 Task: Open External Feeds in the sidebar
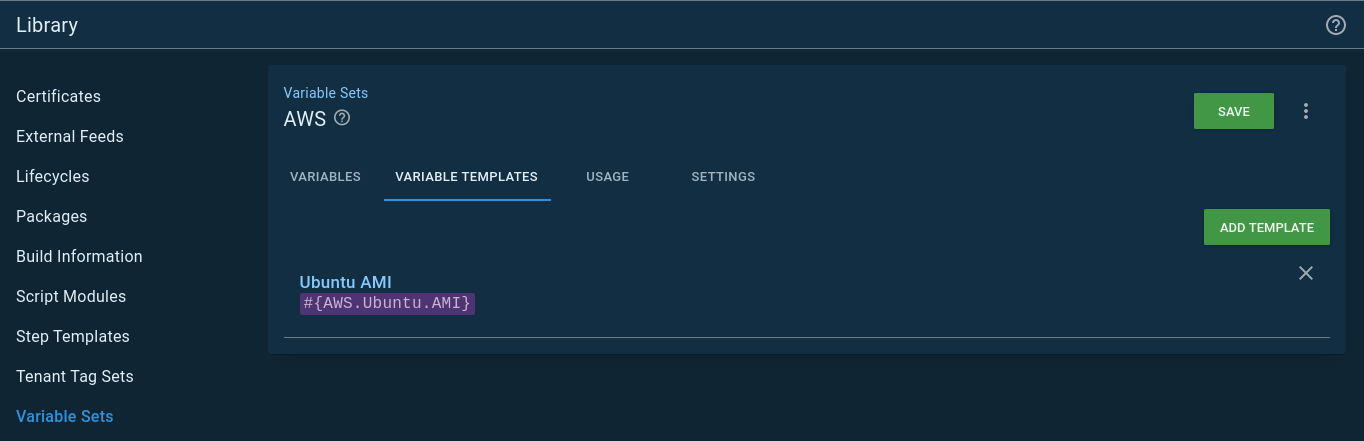tap(70, 137)
